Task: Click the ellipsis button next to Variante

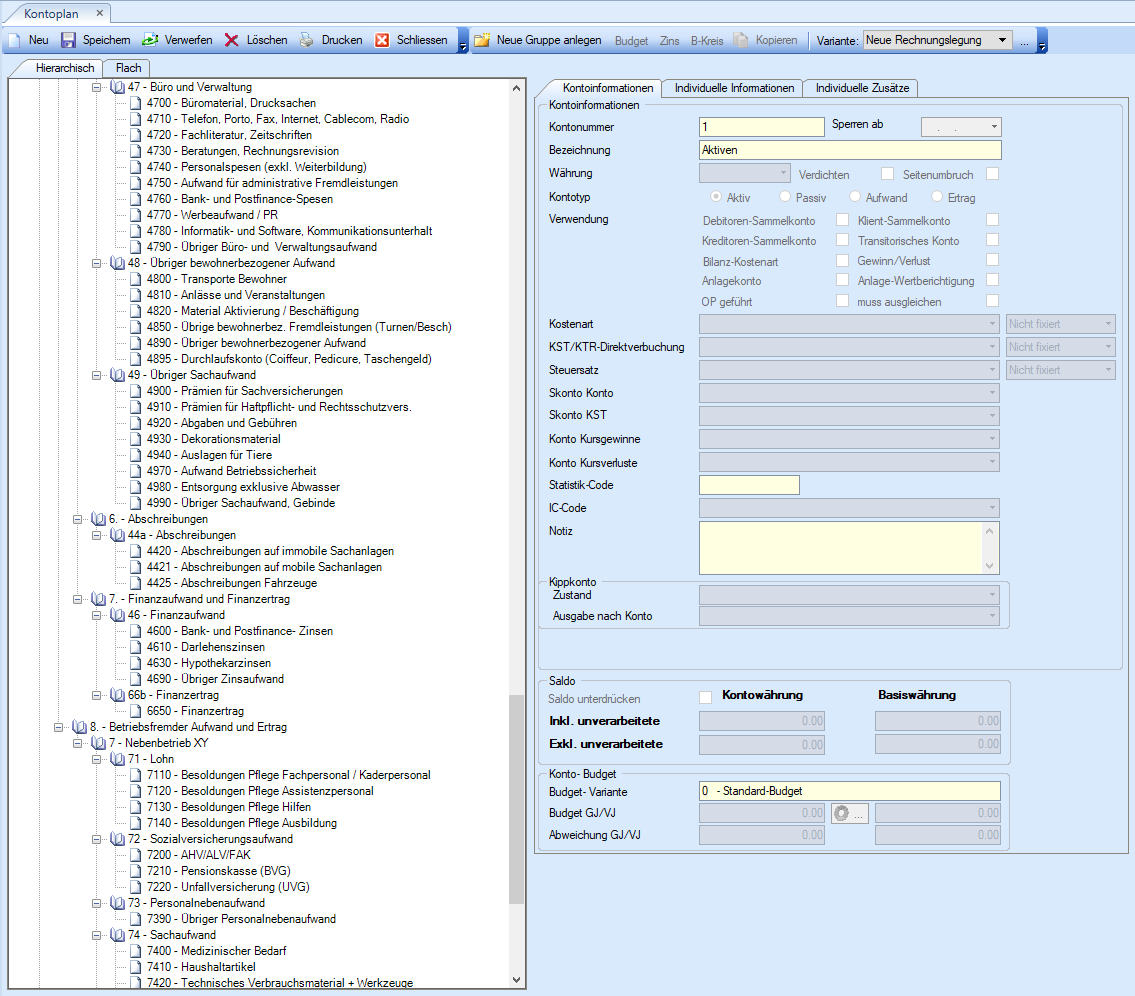Action: point(1024,41)
